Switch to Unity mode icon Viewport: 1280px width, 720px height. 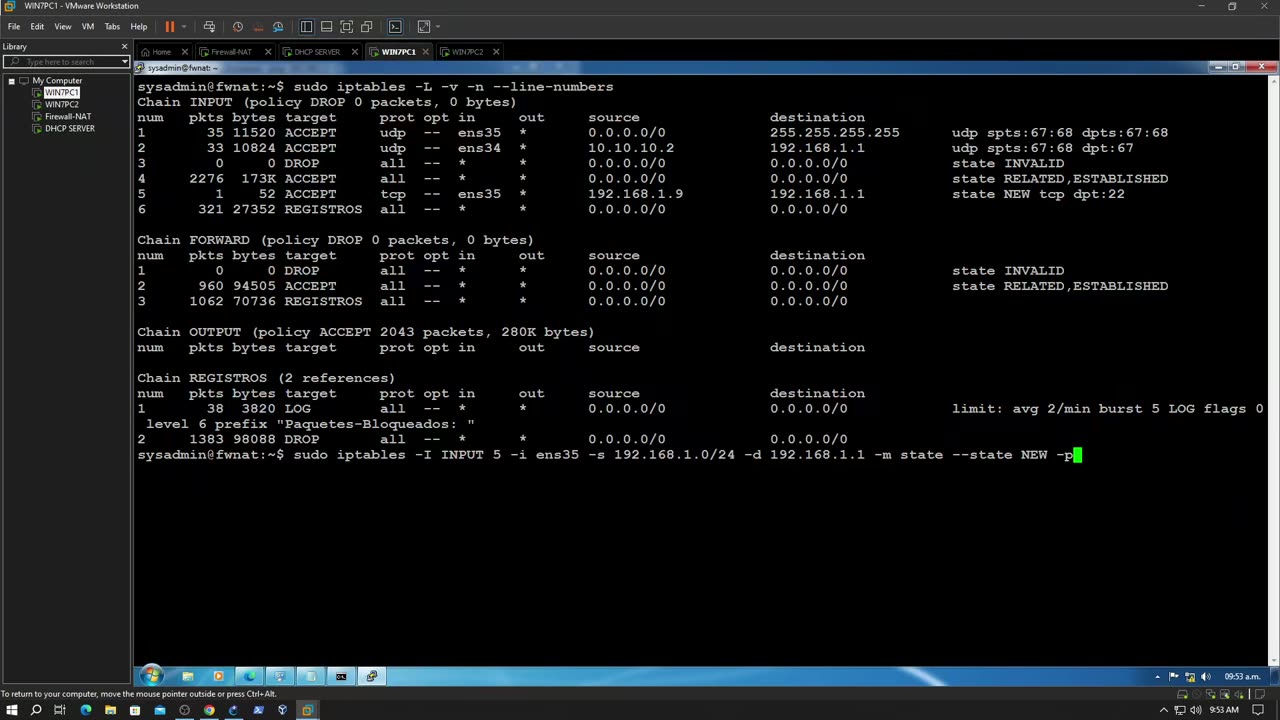366,27
